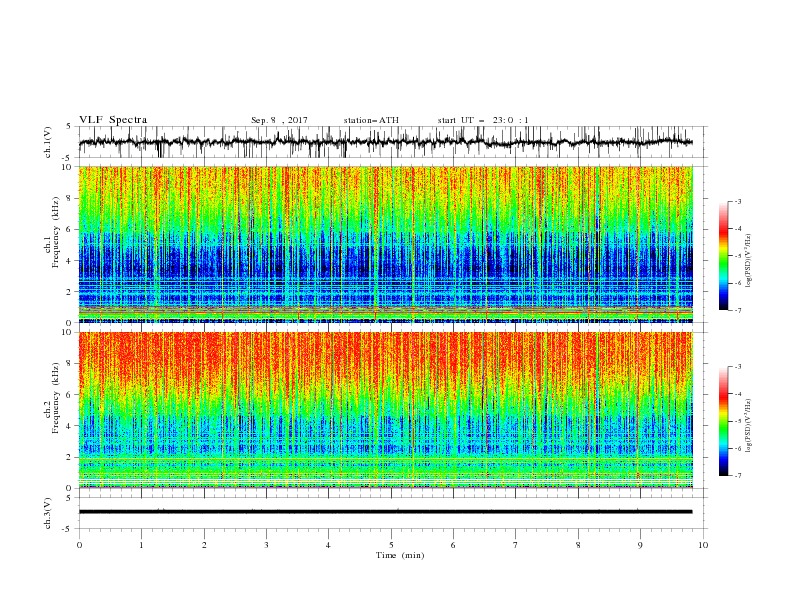This screenshot has width=792, height=612.
Task: Select the date label "Sep. 8 , 2017"
Action: (279, 120)
